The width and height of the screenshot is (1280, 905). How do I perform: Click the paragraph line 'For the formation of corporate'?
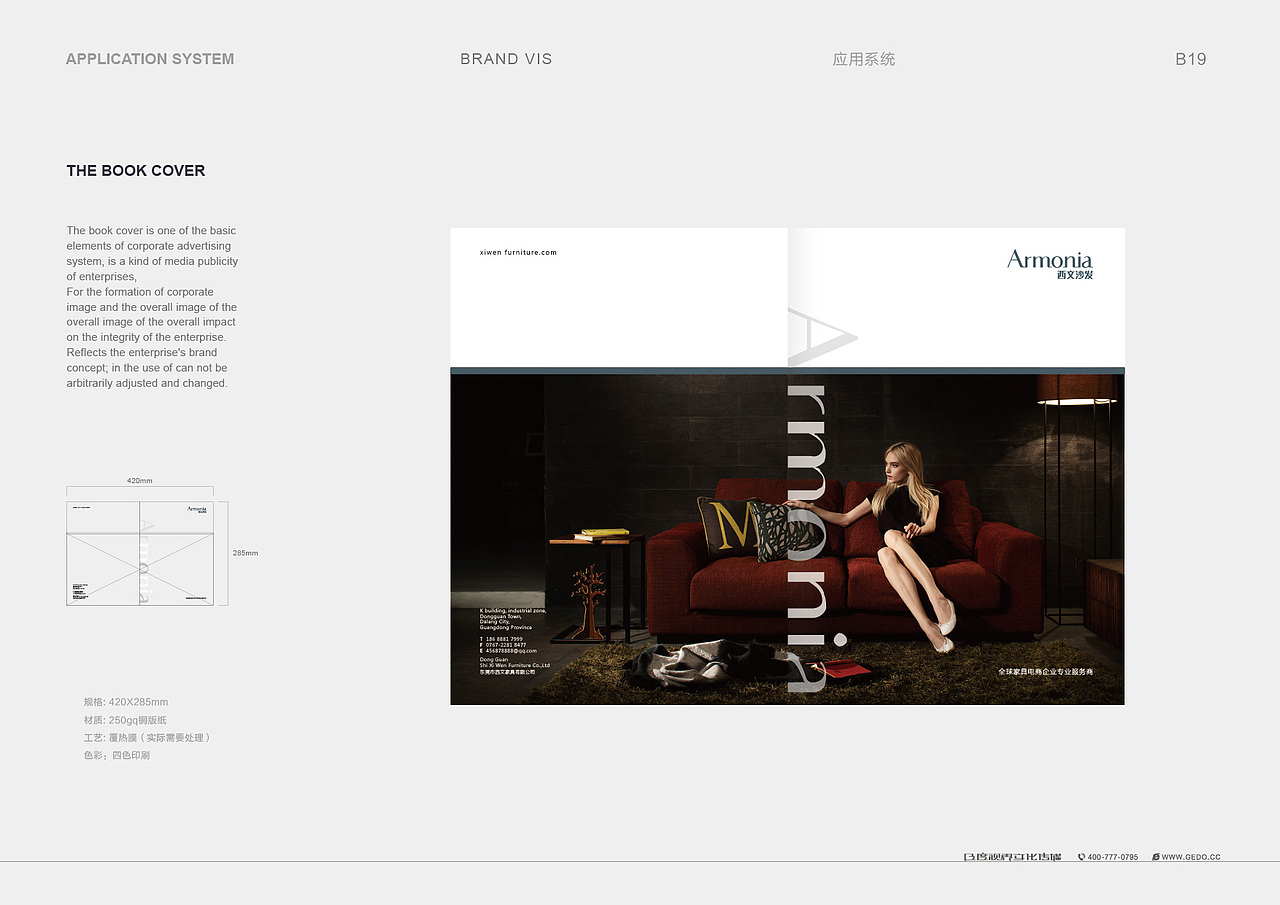click(140, 292)
